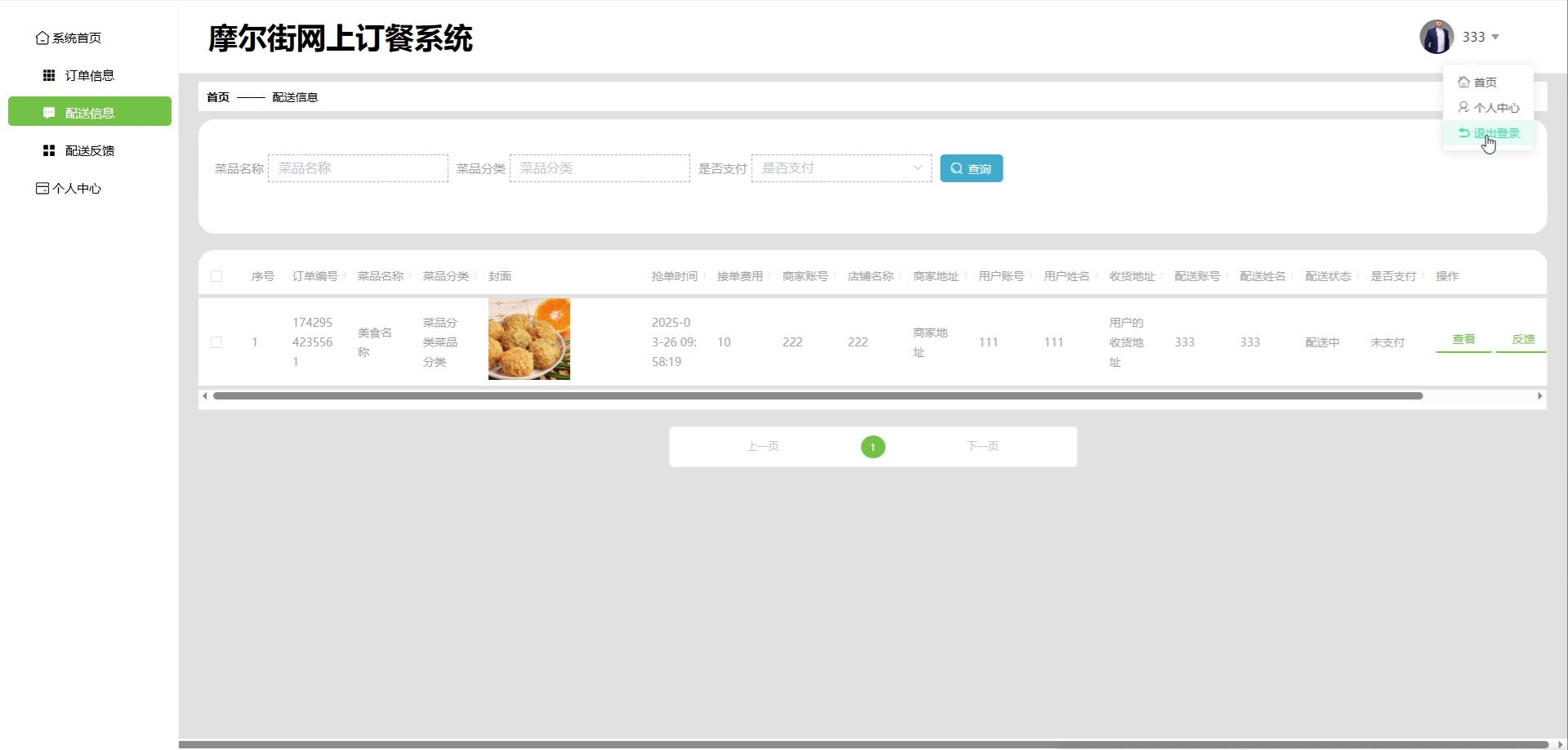Click the 配送中 delivery status cell
The image size is (1568, 750).
click(x=1322, y=342)
